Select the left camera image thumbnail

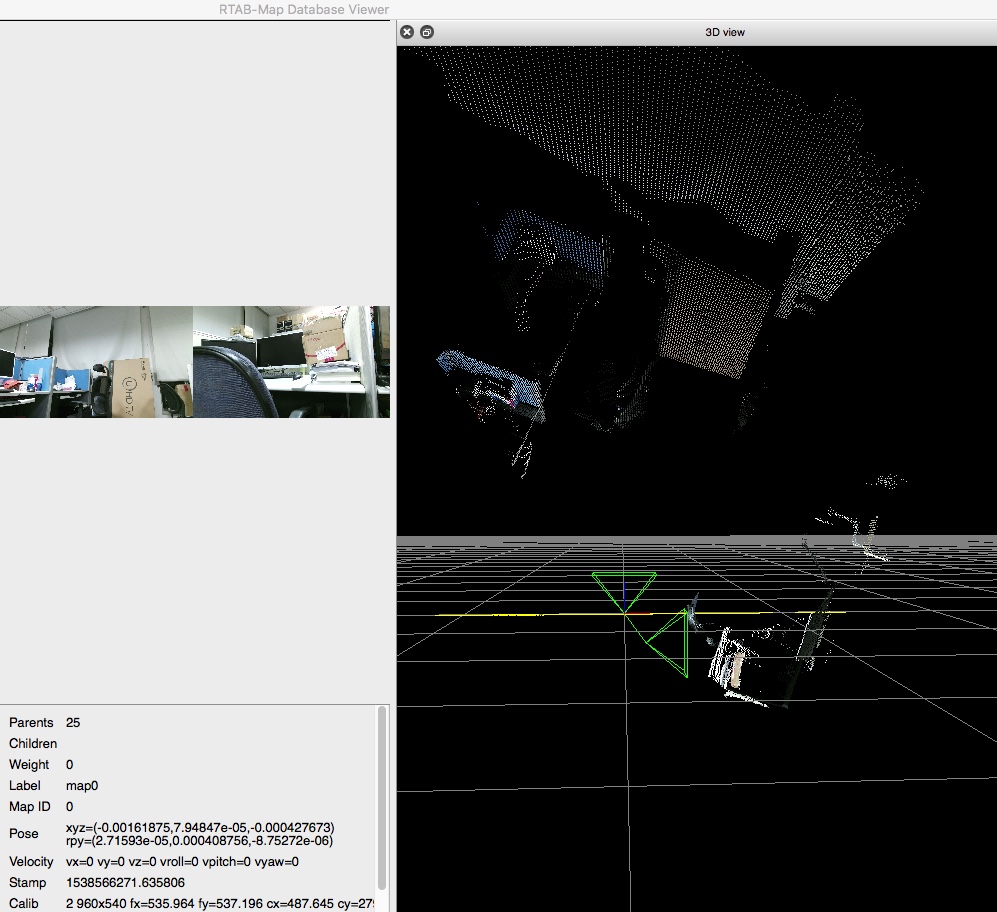[x=96, y=361]
